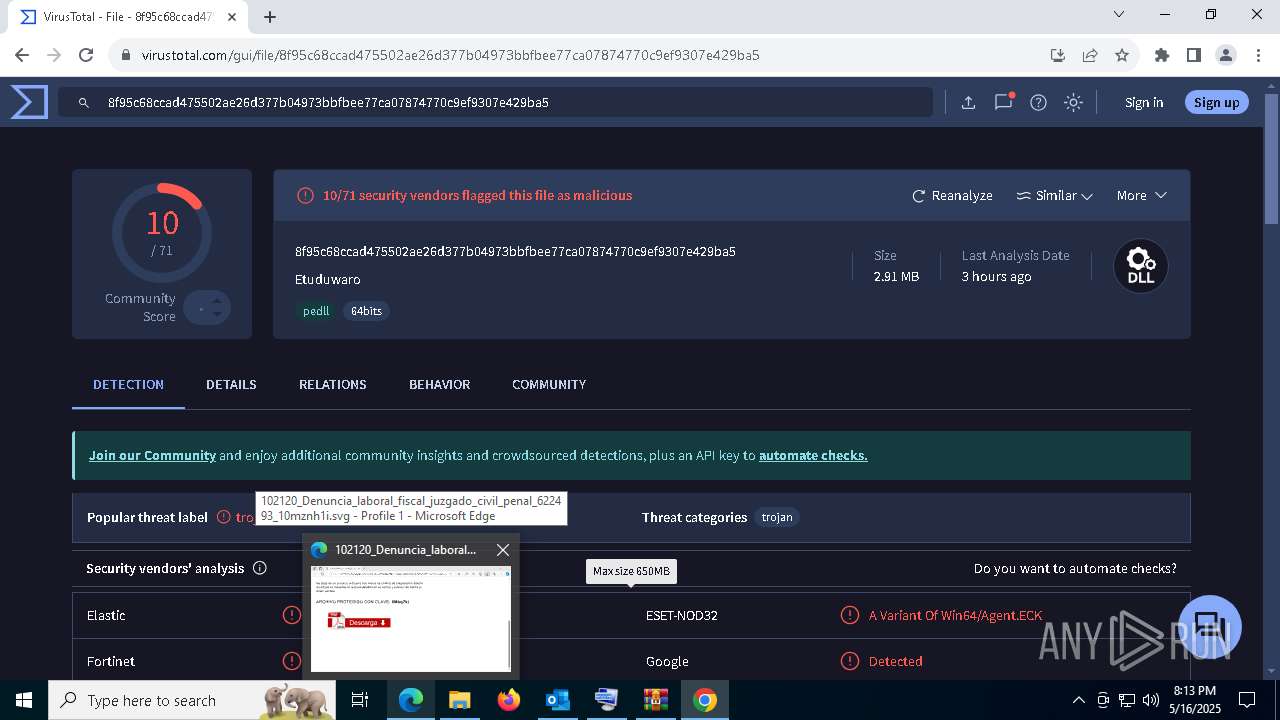Image resolution: width=1280 pixels, height=720 pixels.
Task: Open the COMMUNITY tab
Action: [549, 384]
